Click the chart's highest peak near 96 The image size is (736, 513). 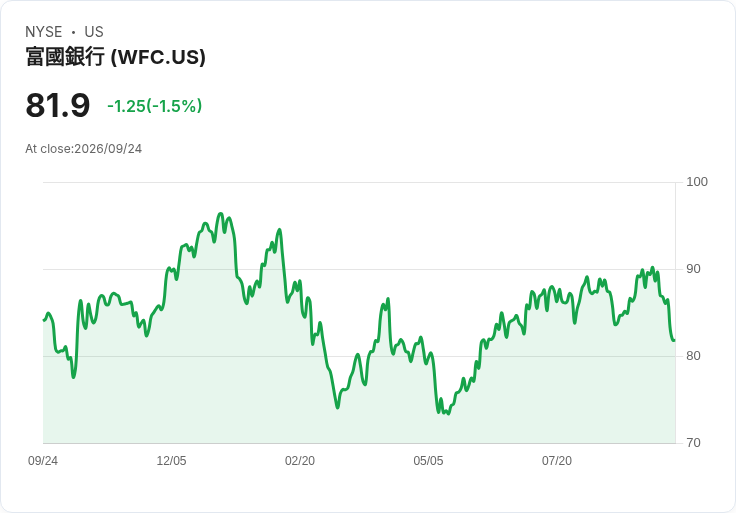[221, 214]
